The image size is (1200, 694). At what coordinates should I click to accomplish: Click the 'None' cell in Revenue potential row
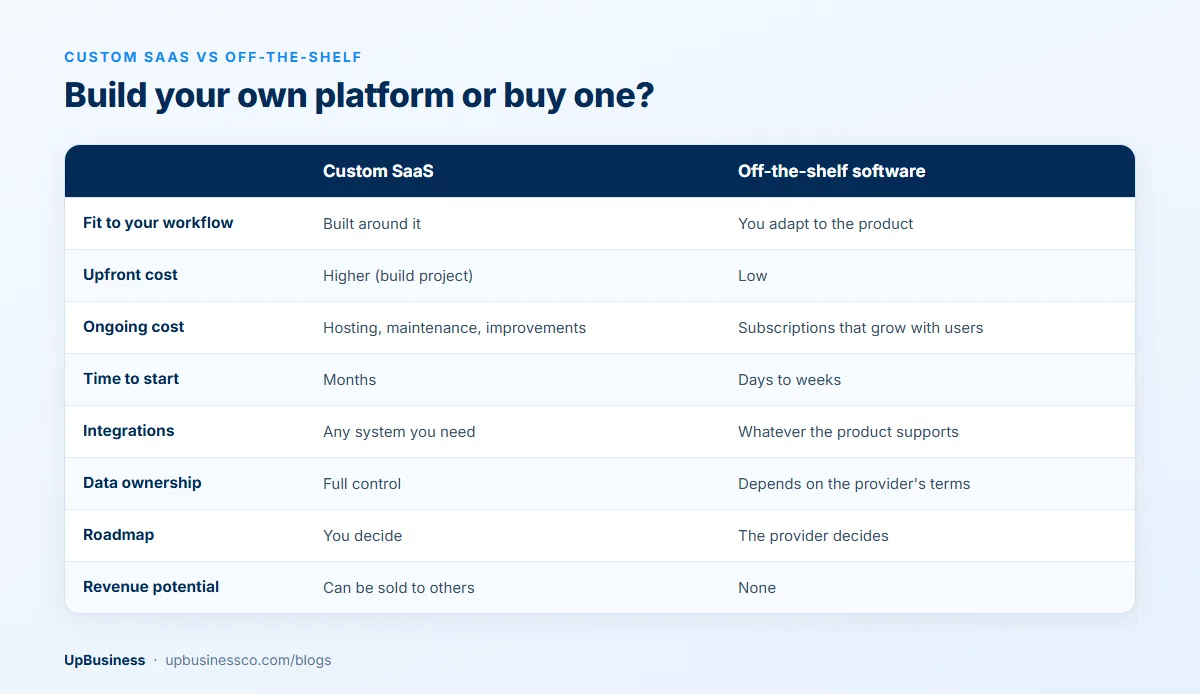757,588
